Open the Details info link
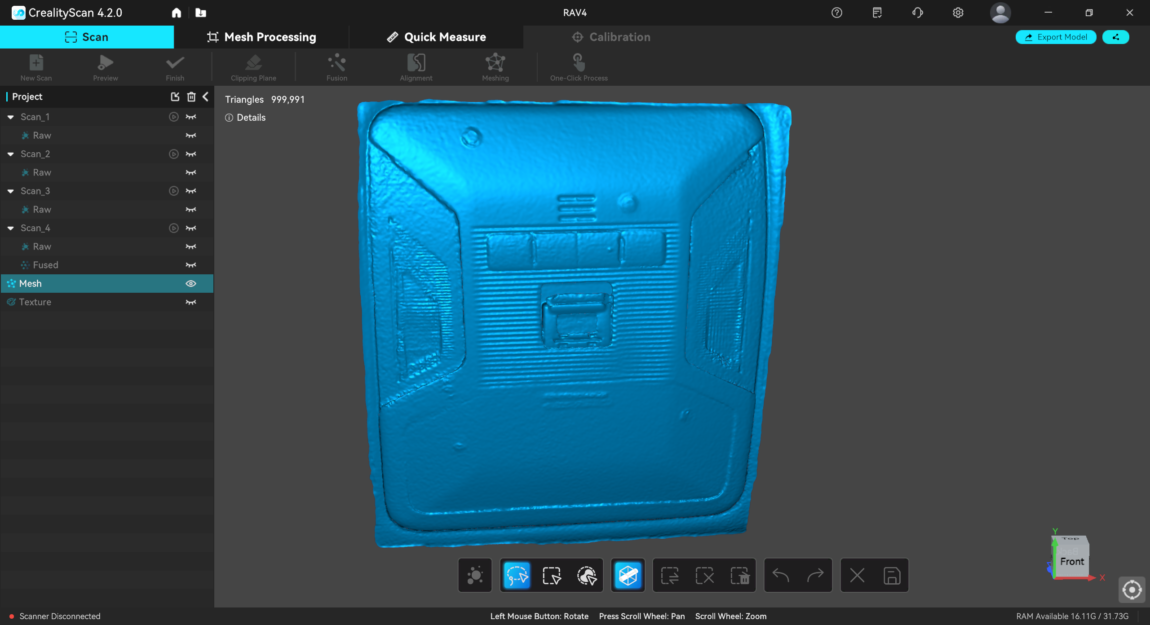1150x625 pixels. tap(245, 118)
